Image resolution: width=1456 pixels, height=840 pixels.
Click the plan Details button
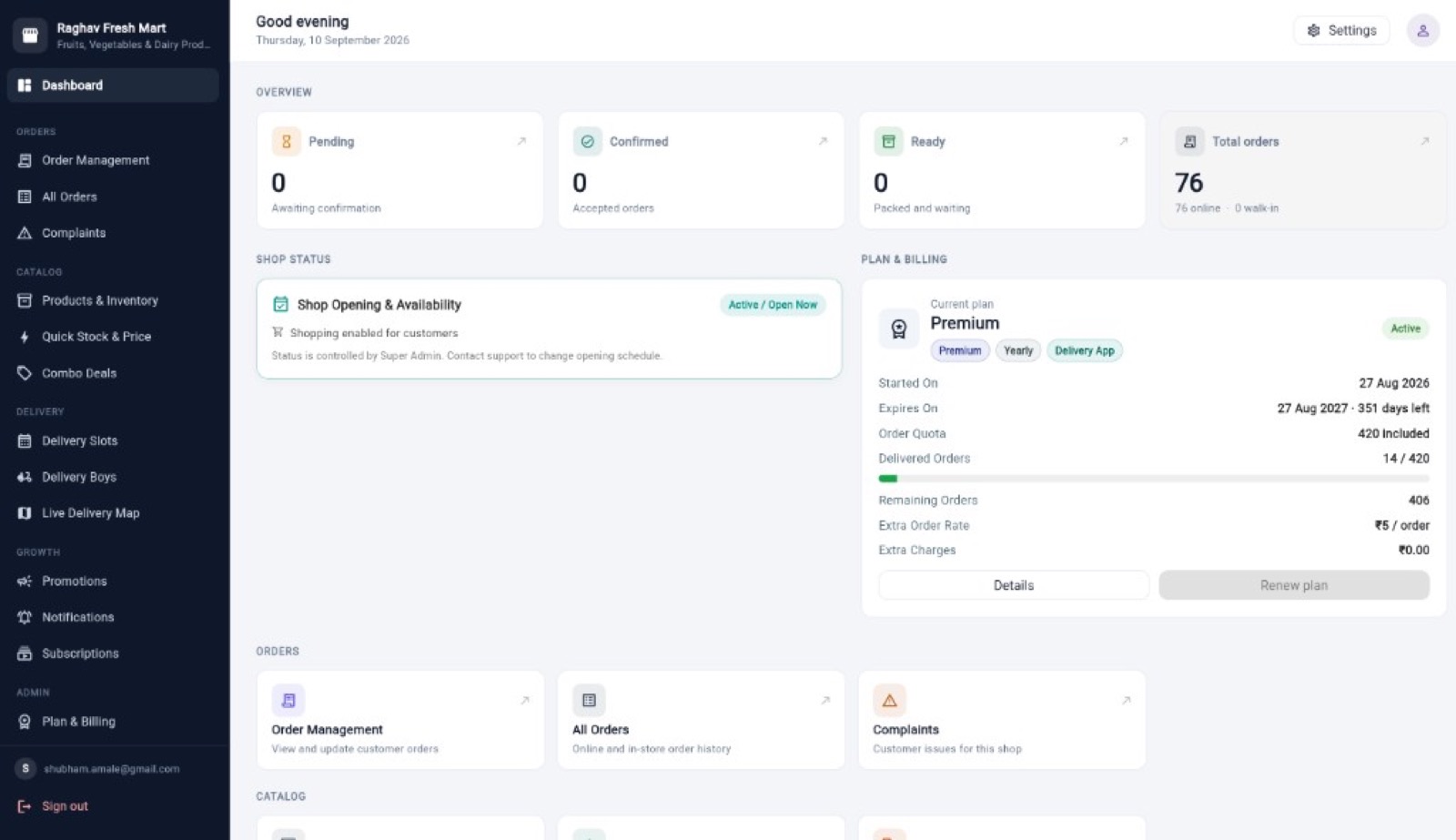pyautogui.click(x=1014, y=585)
